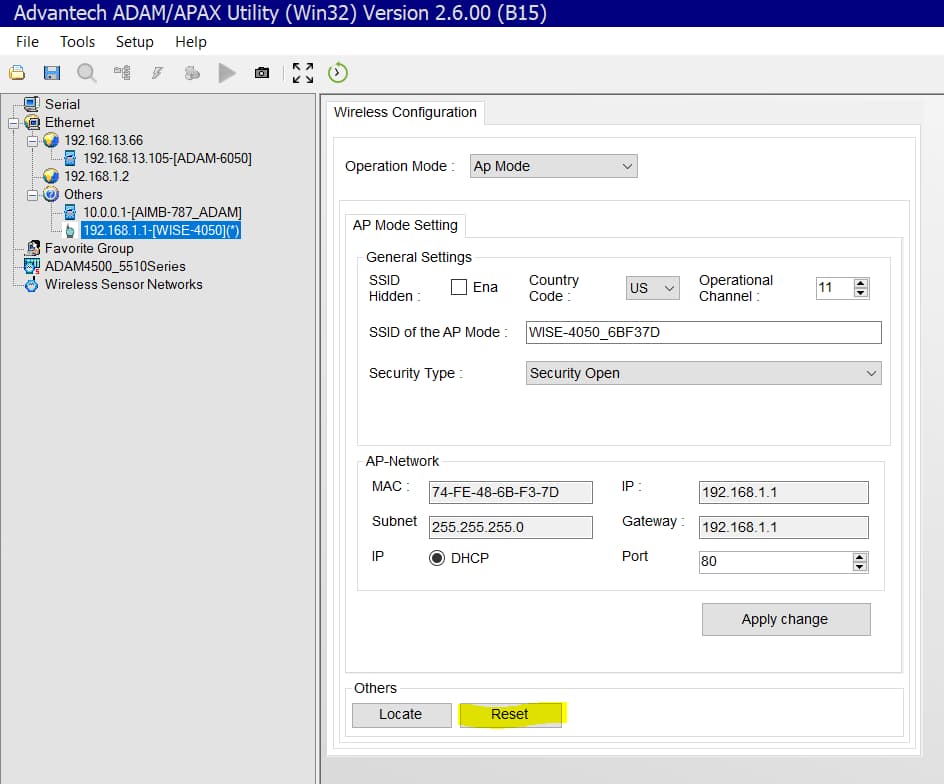
Task: Click the SSID of the AP Mode field
Action: pyautogui.click(x=703, y=332)
